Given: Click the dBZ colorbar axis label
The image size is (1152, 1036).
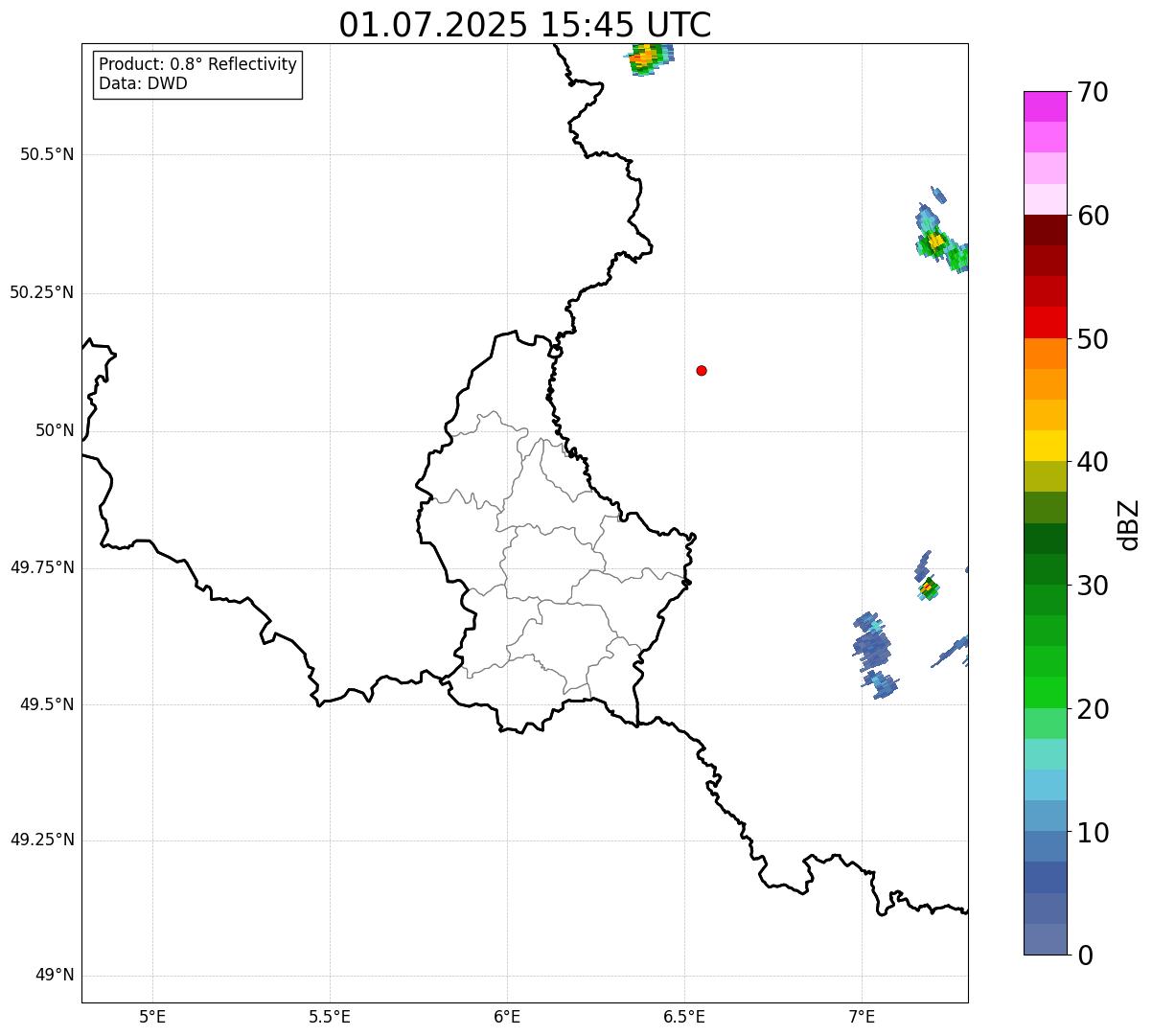Looking at the screenshot, I should click(1130, 524).
